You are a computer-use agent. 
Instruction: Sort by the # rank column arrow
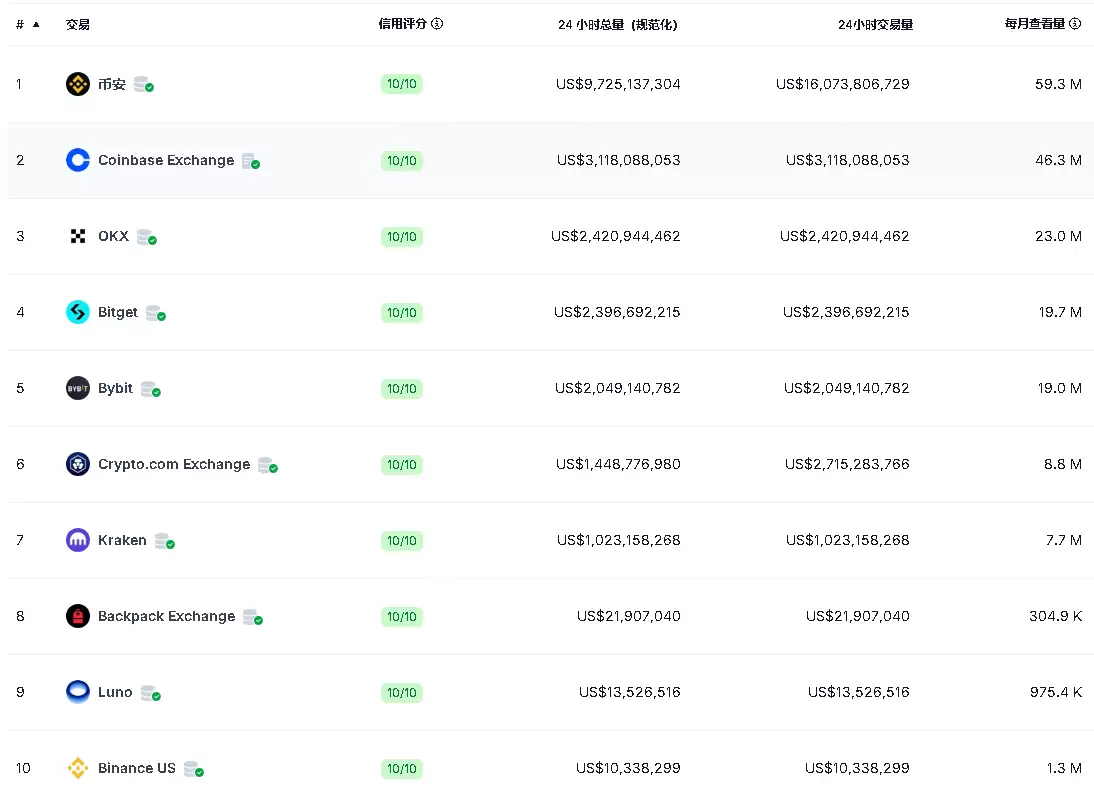tap(36, 24)
